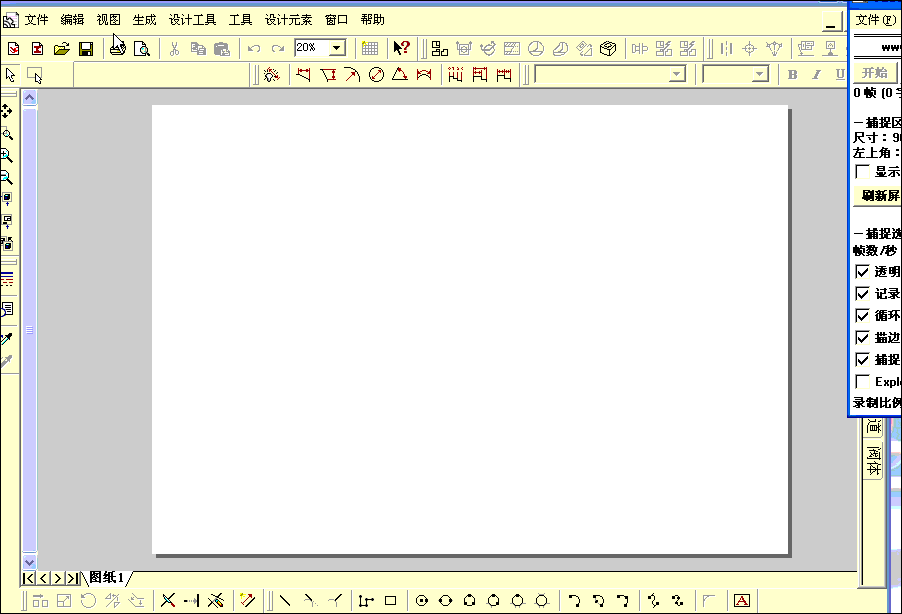Image resolution: width=902 pixels, height=614 pixels.
Task: Select the center-point circle tool in bottom toolbar
Action: pos(422,601)
